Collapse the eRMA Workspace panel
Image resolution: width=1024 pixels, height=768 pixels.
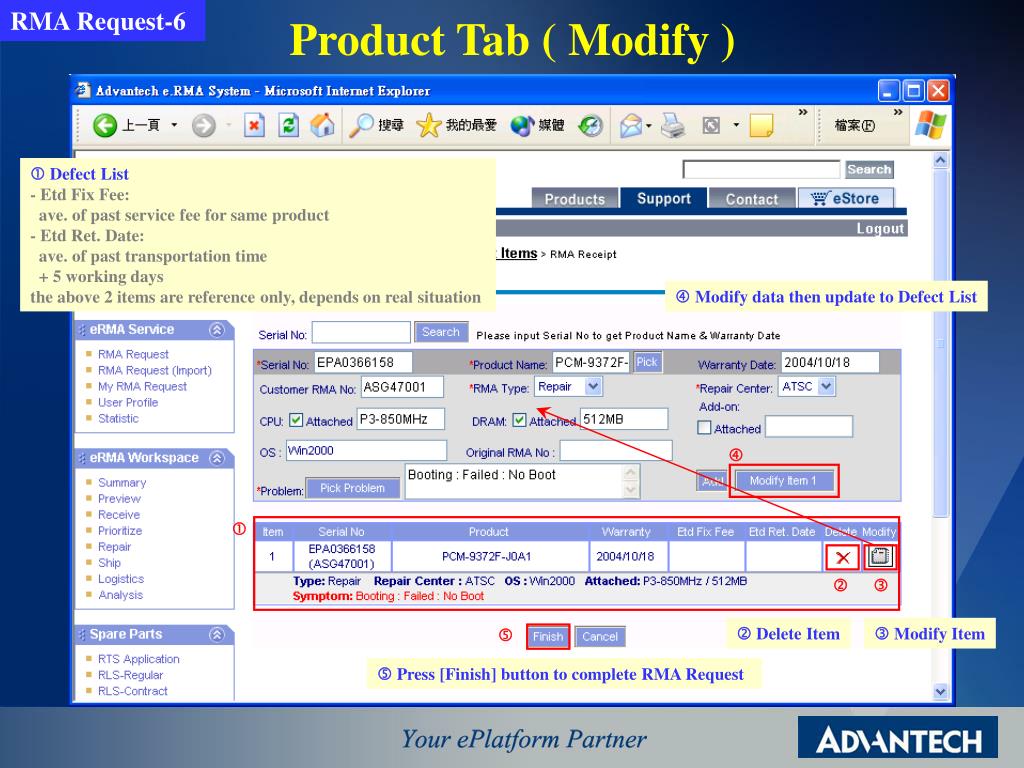pos(217,458)
